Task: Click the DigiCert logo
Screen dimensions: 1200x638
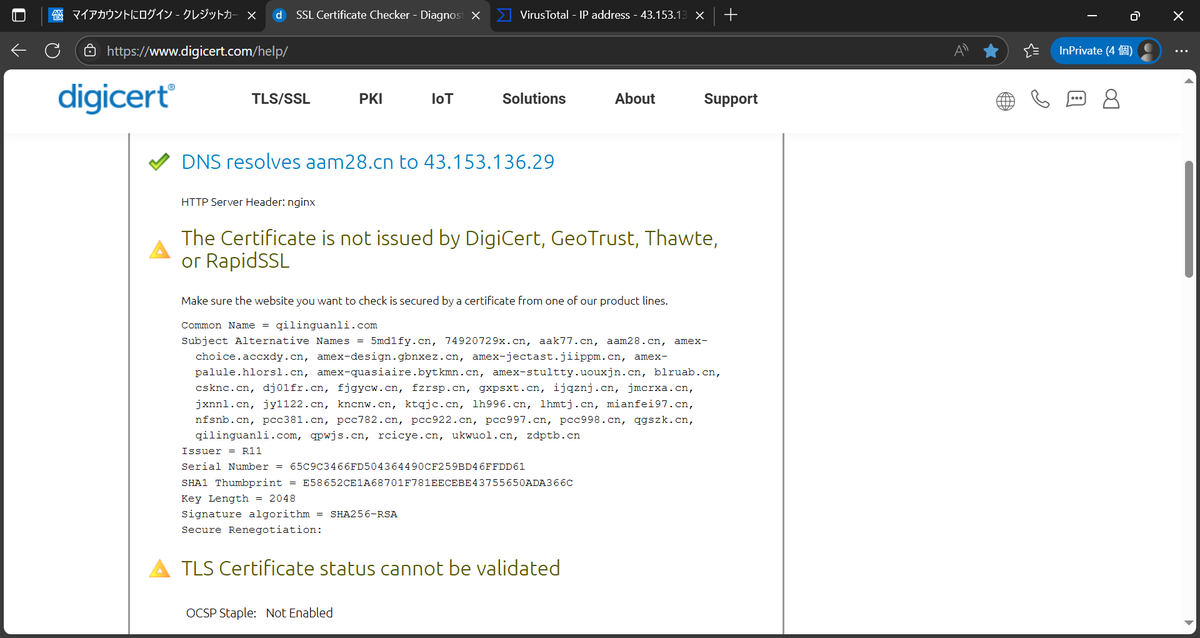Action: pyautogui.click(x=116, y=98)
